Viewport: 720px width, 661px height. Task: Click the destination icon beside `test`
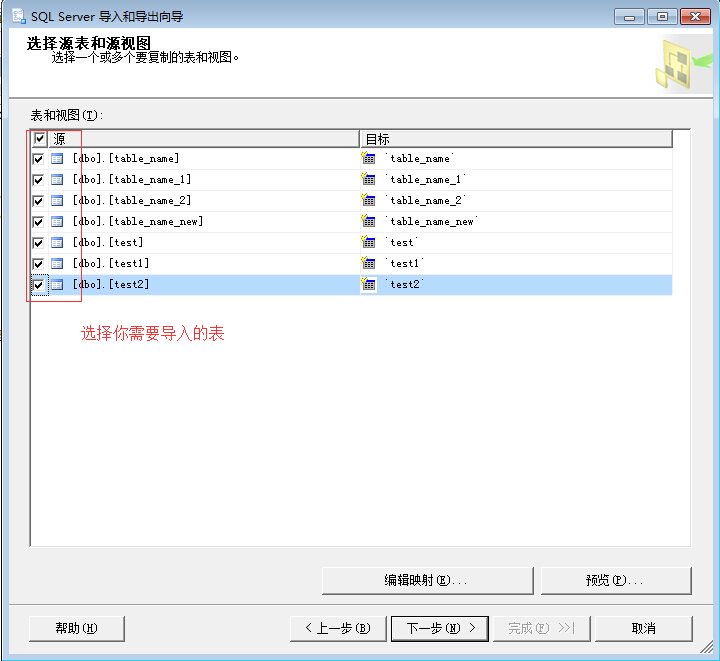click(368, 242)
